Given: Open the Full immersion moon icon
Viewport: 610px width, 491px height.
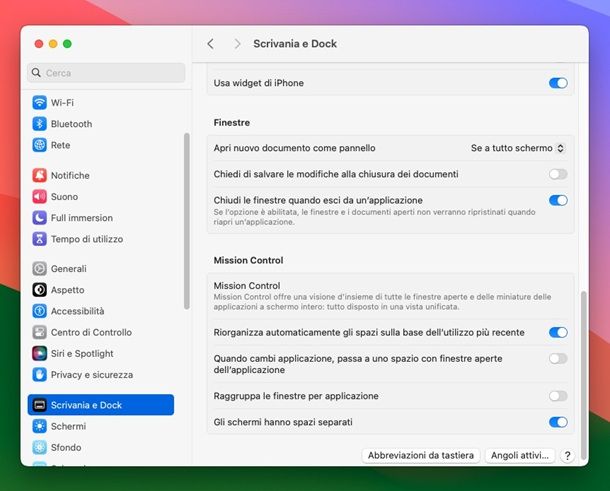Looking at the screenshot, I should tap(39, 218).
